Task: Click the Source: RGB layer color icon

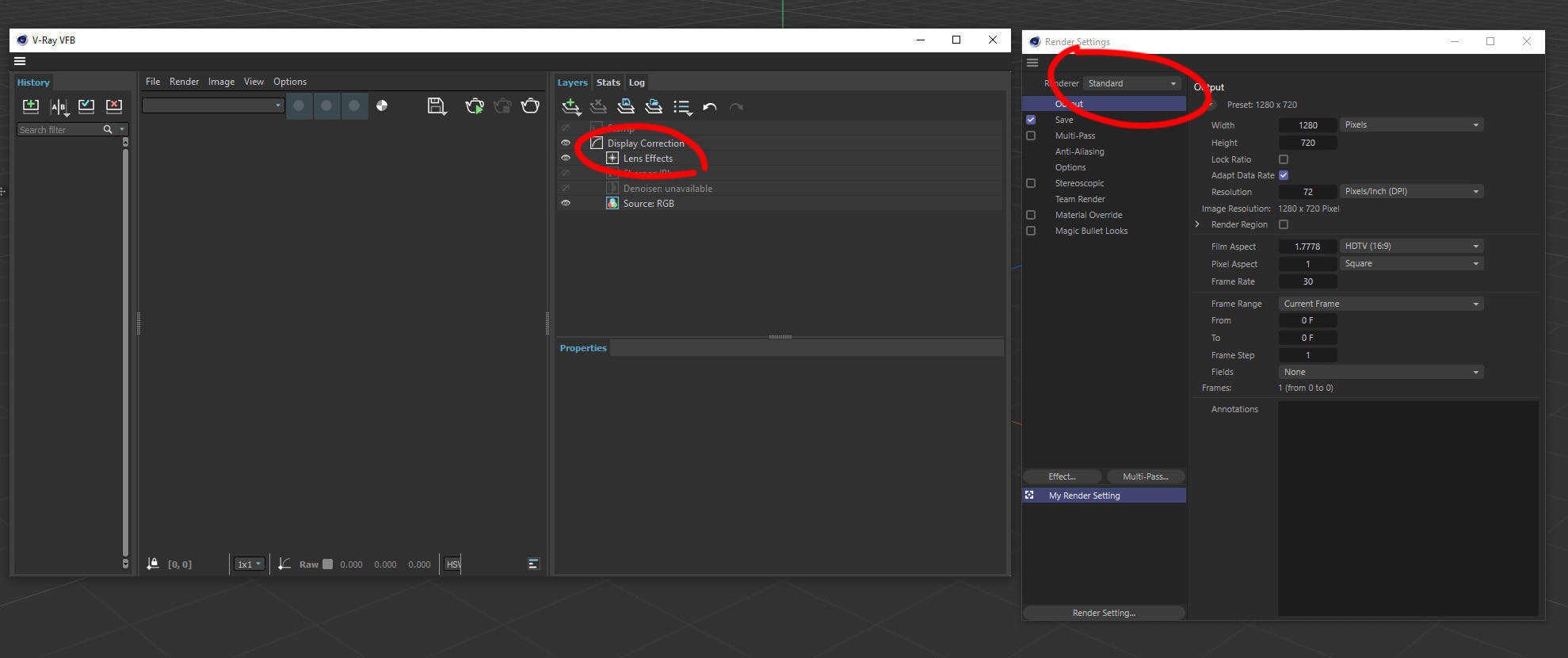Action: (x=612, y=203)
